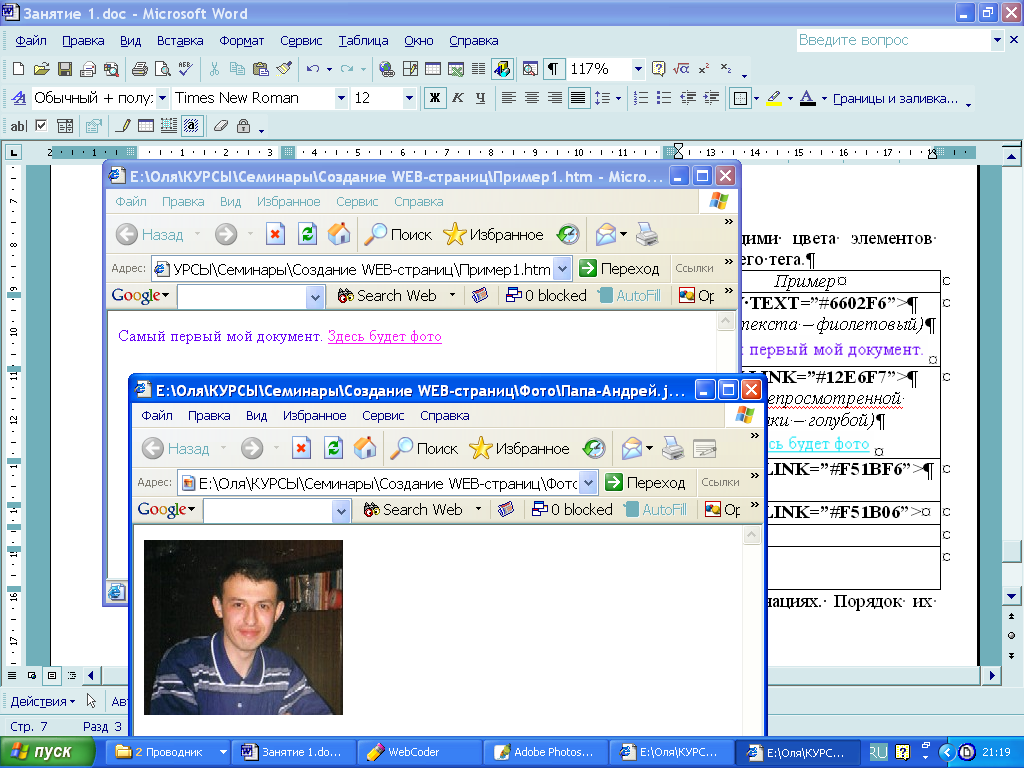Image resolution: width=1024 pixels, height=768 pixels.
Task: Open the Times New Roman font dropdown
Action: click(x=341, y=98)
